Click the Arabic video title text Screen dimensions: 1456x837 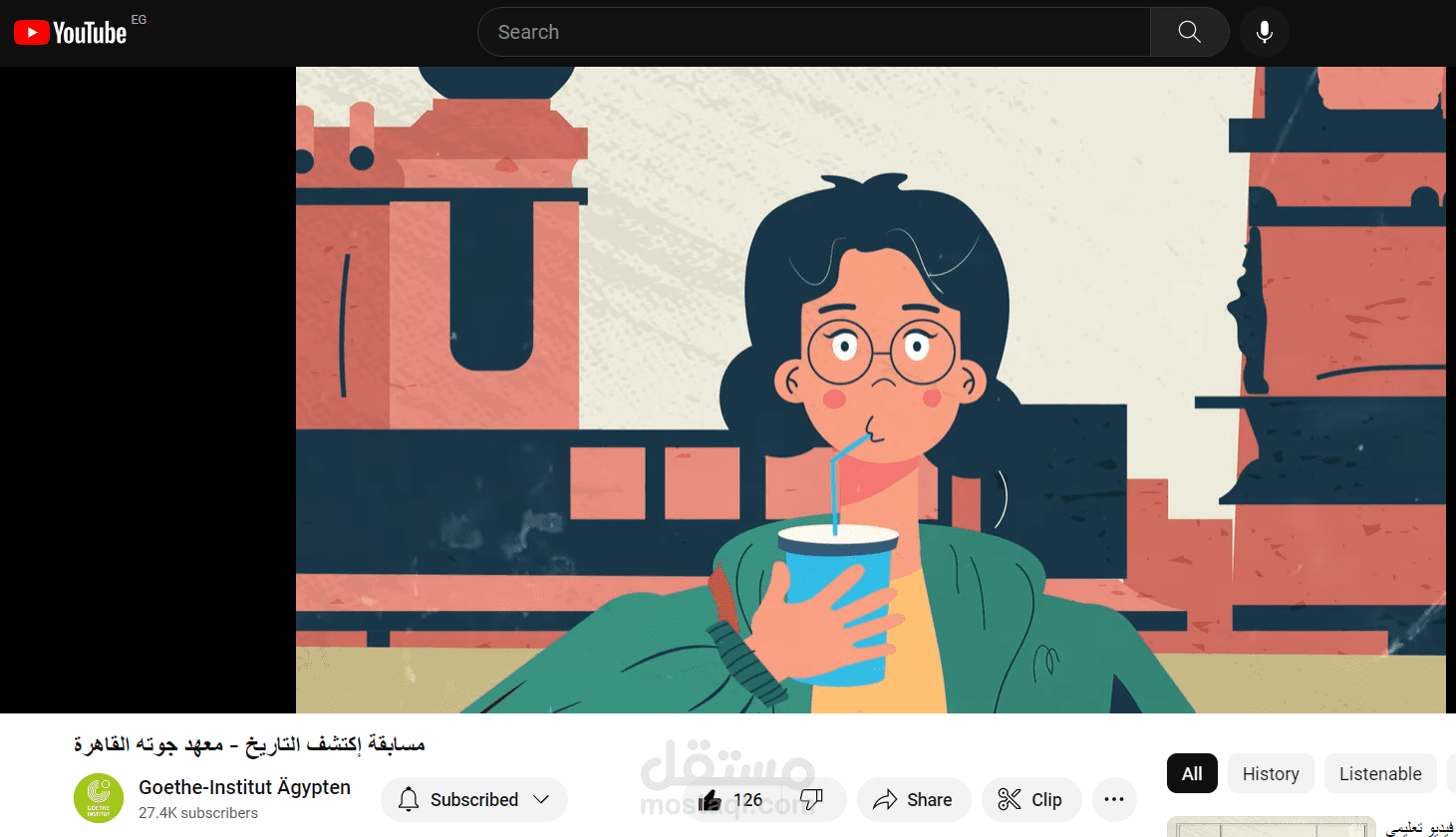(249, 744)
